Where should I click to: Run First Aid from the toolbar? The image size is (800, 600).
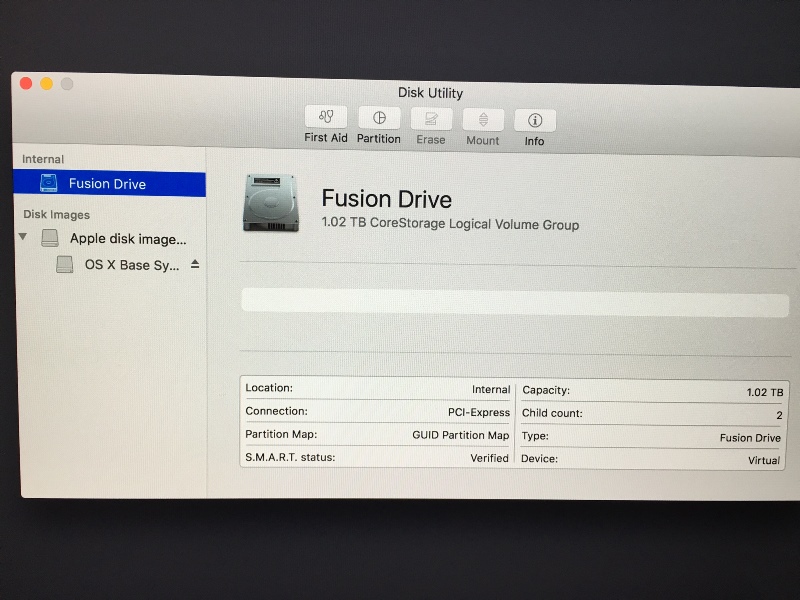click(326, 117)
